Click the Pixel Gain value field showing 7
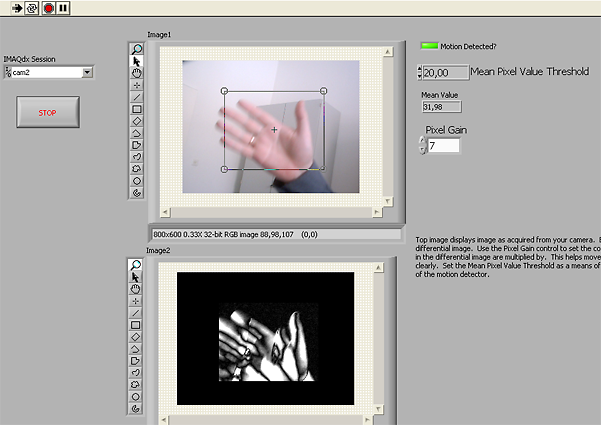 443,146
